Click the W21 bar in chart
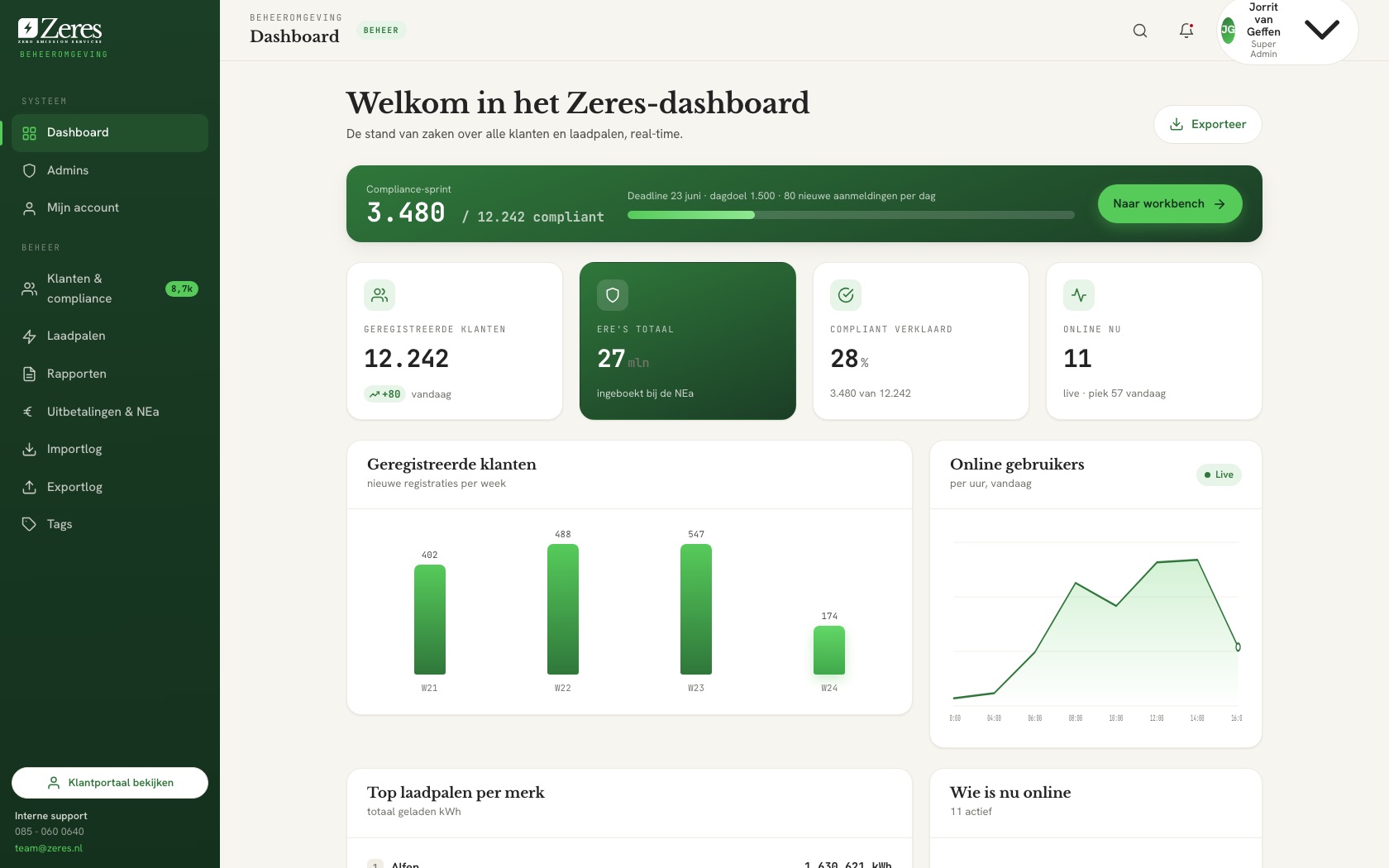 tap(430, 619)
